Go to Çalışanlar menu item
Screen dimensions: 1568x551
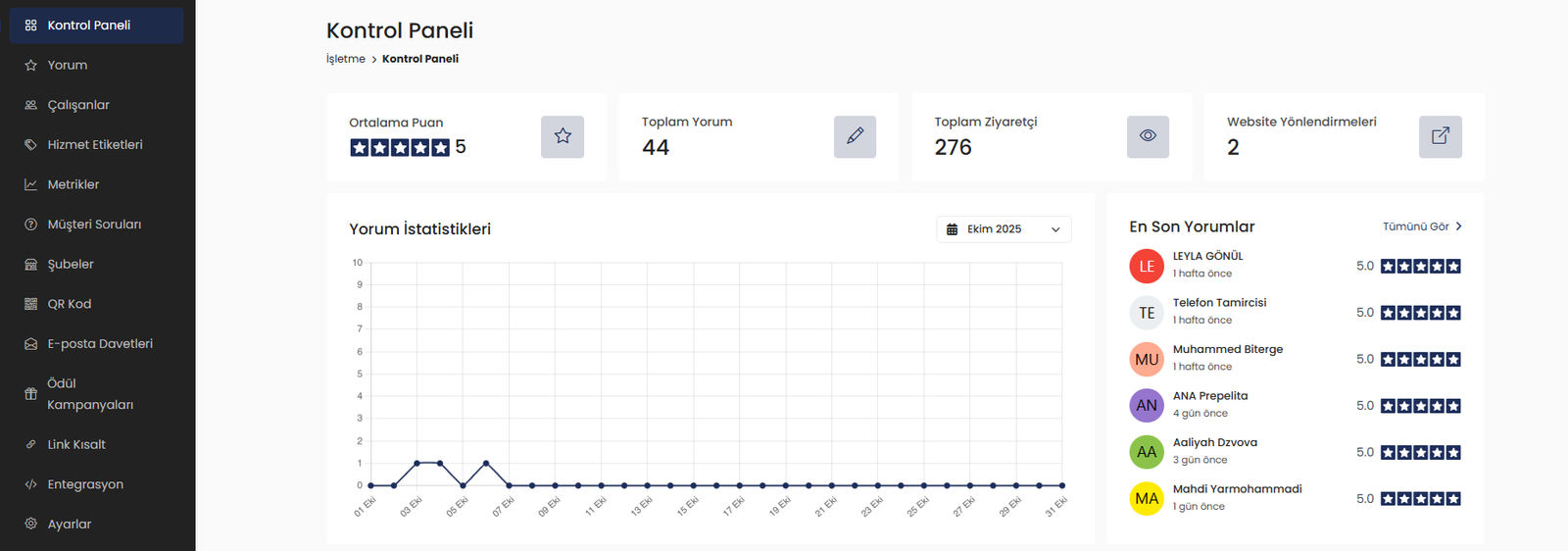78,105
